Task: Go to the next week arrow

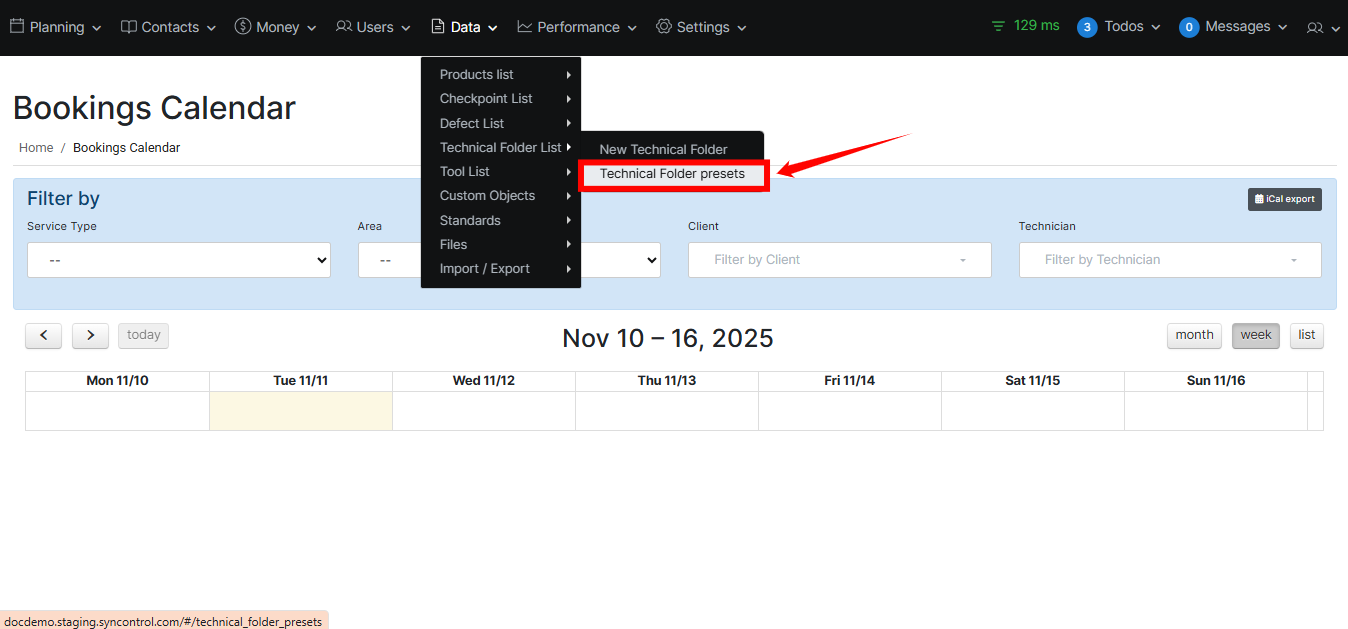Action: point(90,336)
